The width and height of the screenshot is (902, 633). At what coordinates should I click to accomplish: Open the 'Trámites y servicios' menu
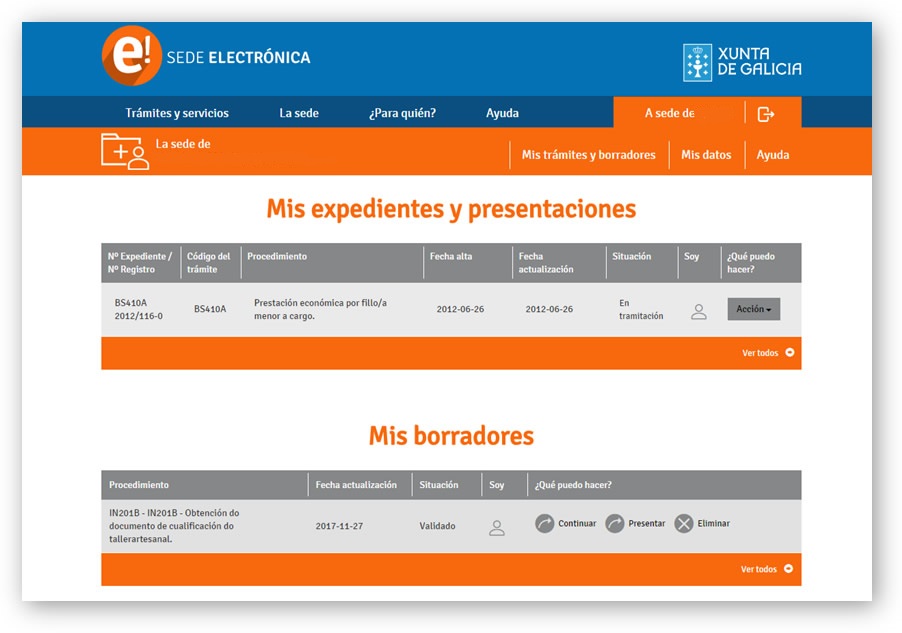176,113
